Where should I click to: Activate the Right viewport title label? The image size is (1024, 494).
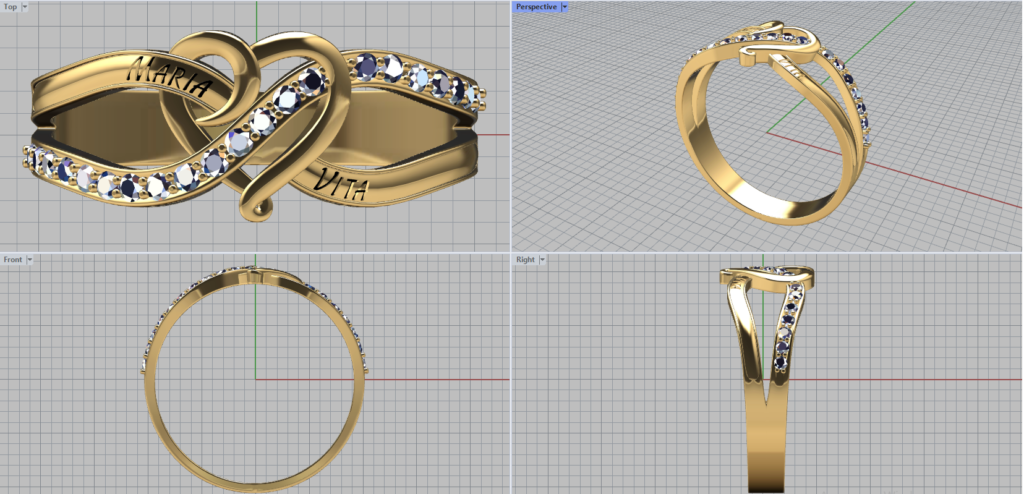pos(525,259)
